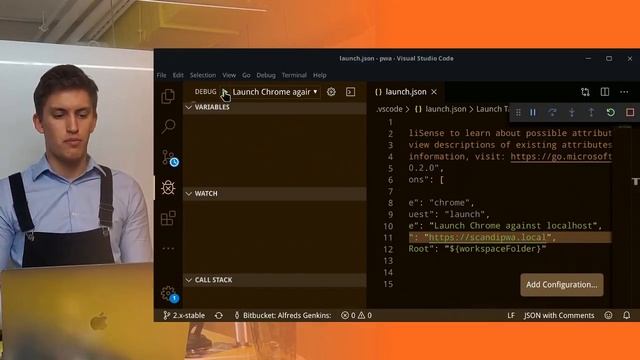Restart the debug session
This screenshot has height=360, width=640.
click(611, 112)
